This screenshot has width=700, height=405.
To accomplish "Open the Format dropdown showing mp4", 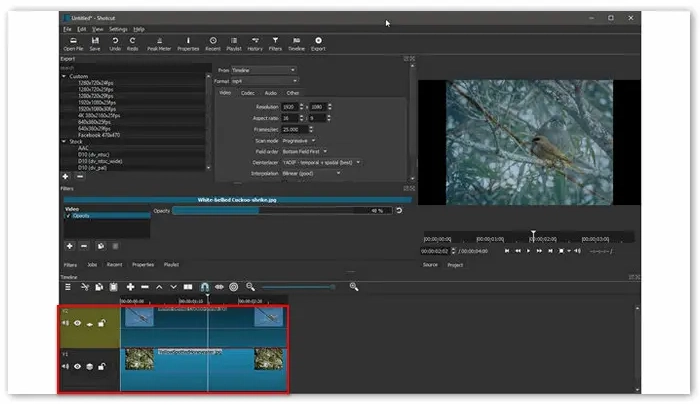I will (264, 81).
